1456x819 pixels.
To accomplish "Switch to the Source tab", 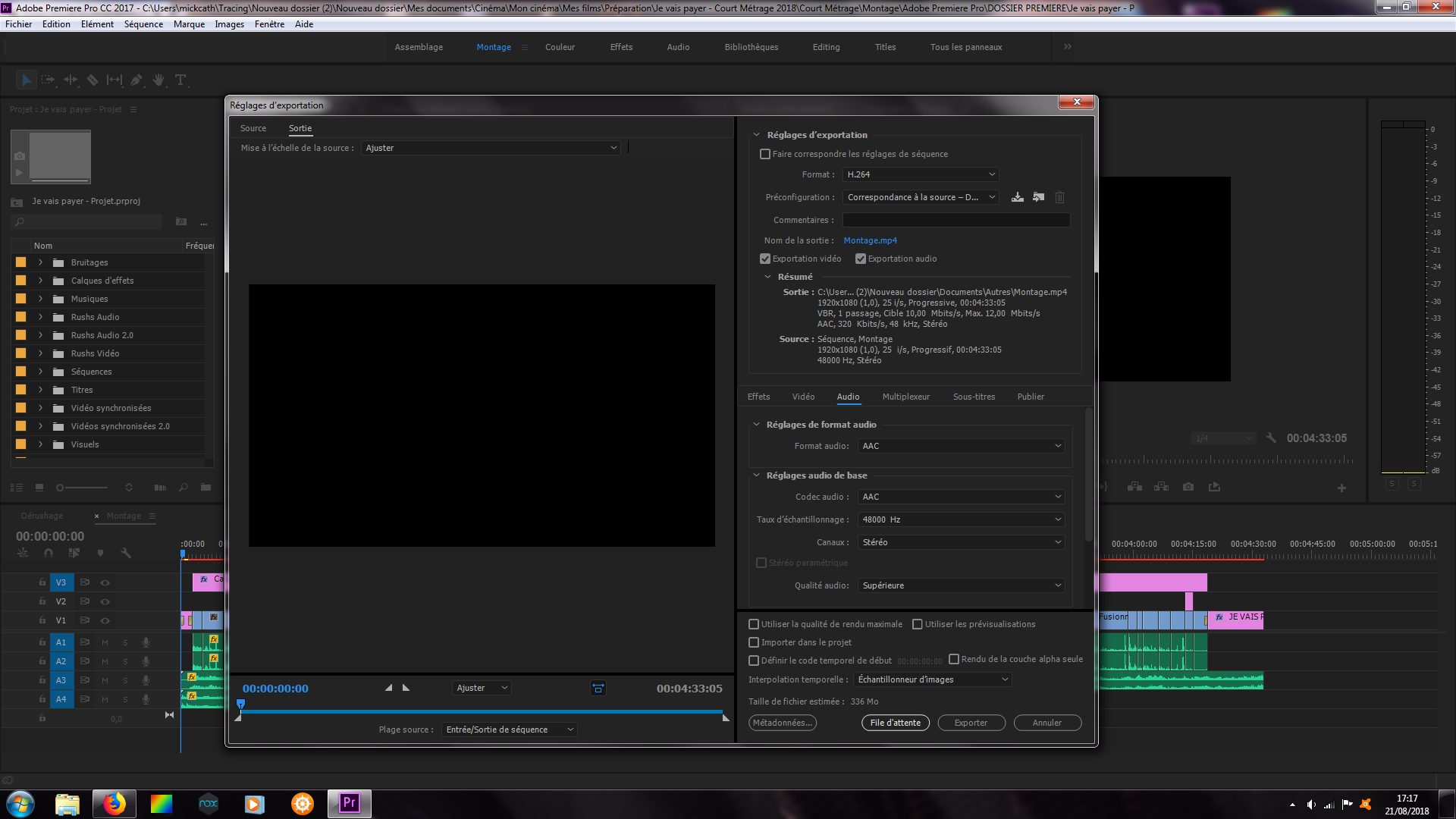I will pyautogui.click(x=253, y=128).
